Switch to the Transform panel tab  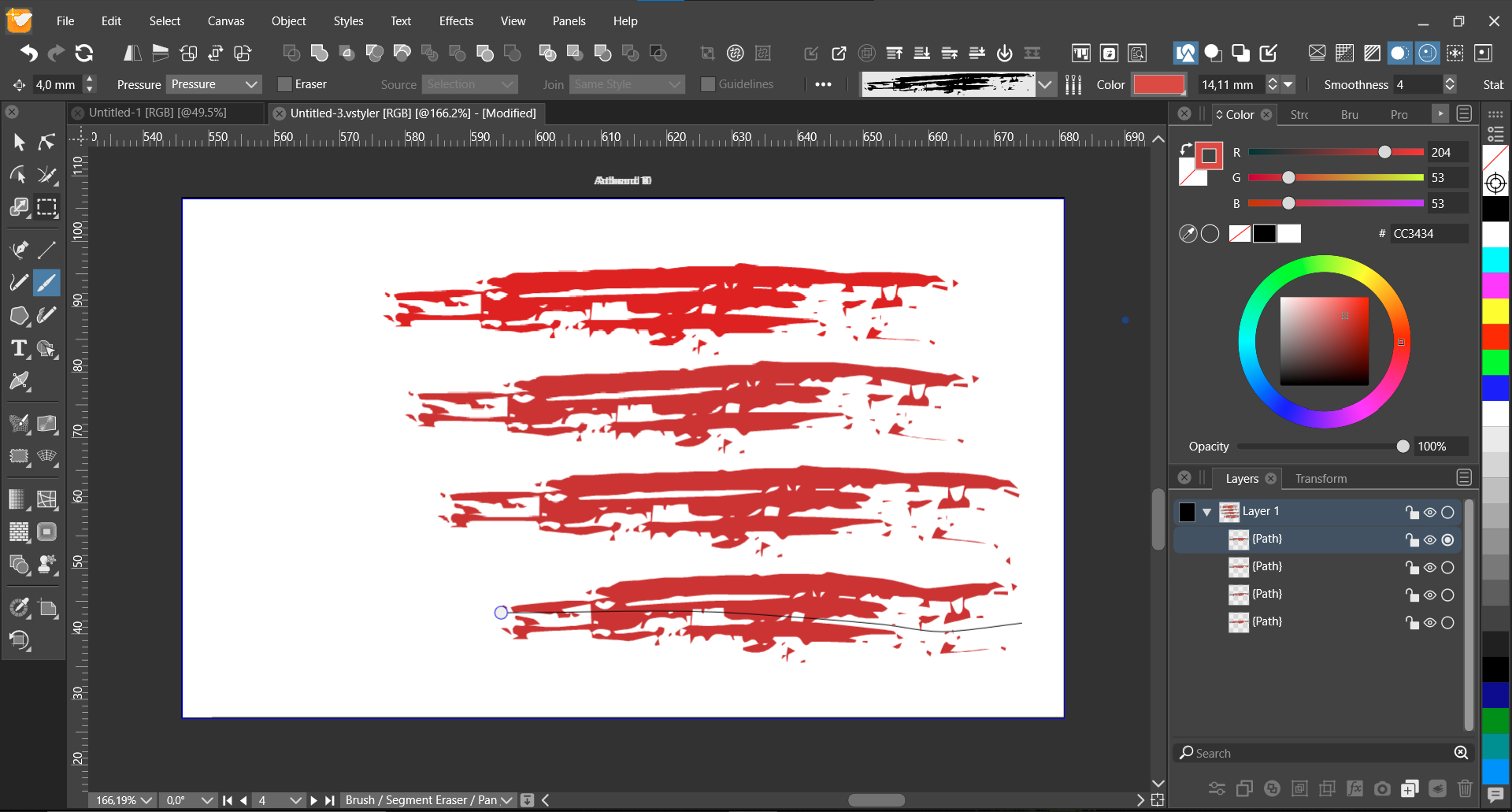1321,478
